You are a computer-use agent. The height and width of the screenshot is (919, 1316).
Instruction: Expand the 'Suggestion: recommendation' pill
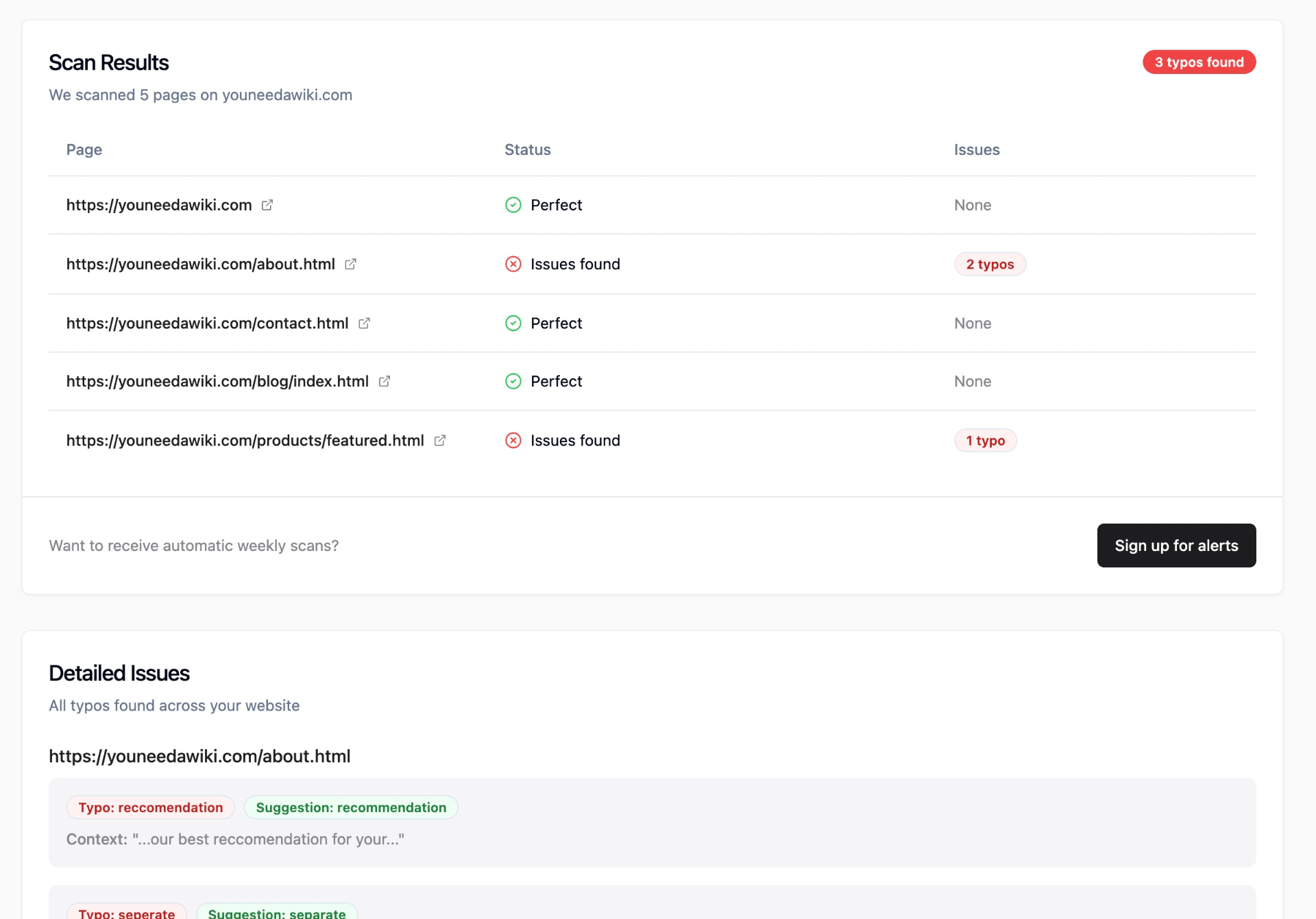tap(351, 807)
